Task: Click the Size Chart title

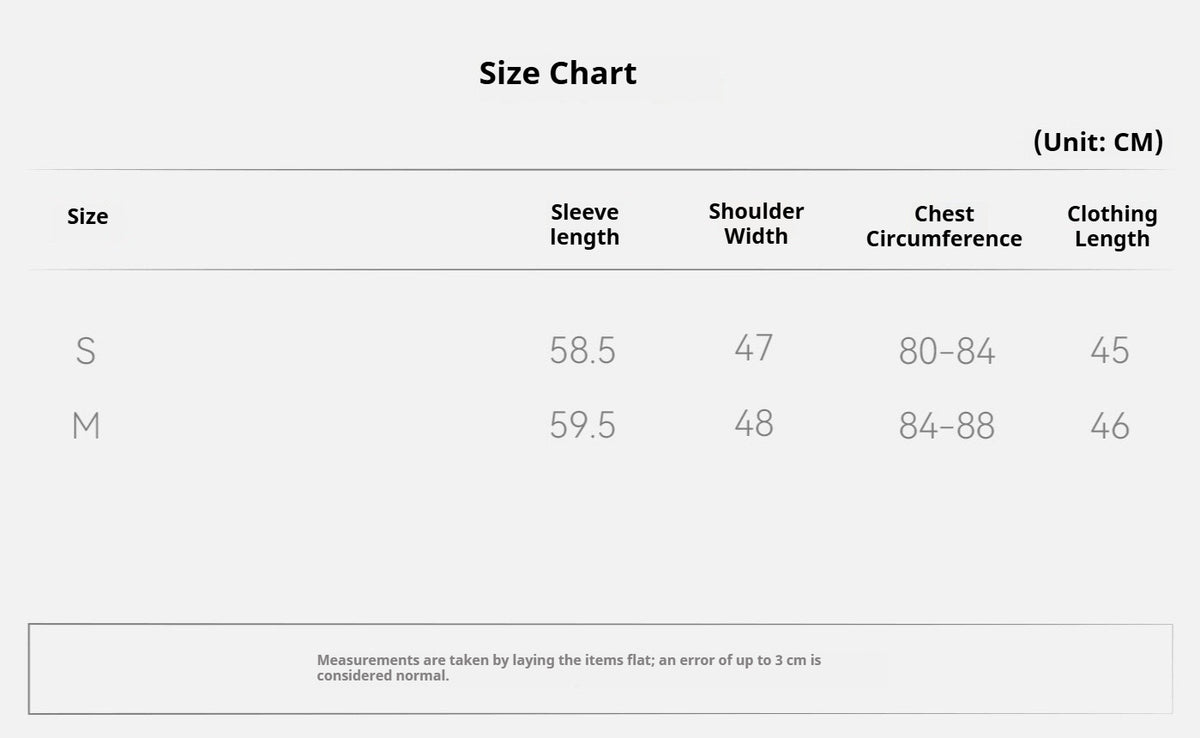Action: click(x=558, y=74)
